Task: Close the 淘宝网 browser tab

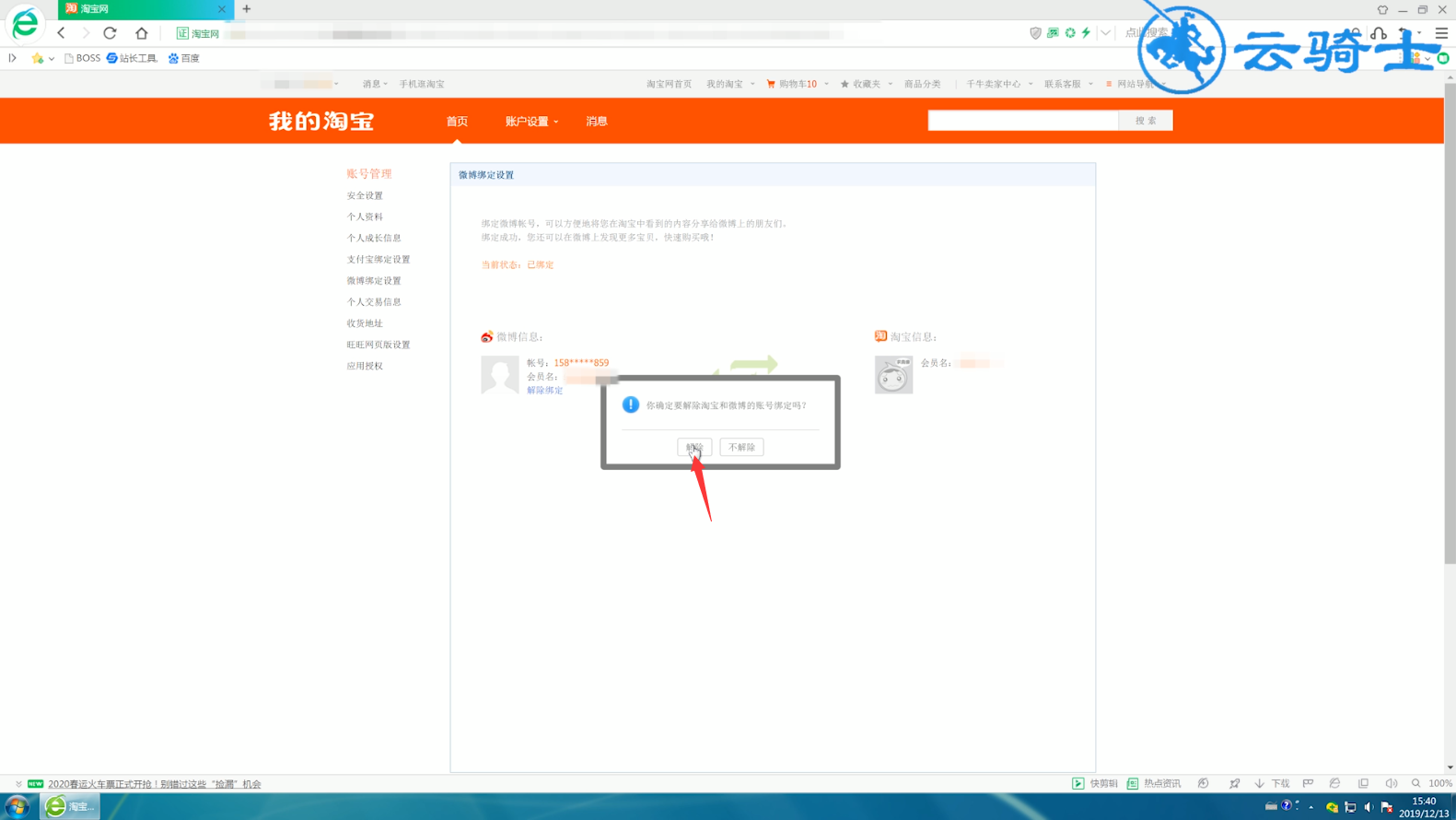Action: click(221, 9)
